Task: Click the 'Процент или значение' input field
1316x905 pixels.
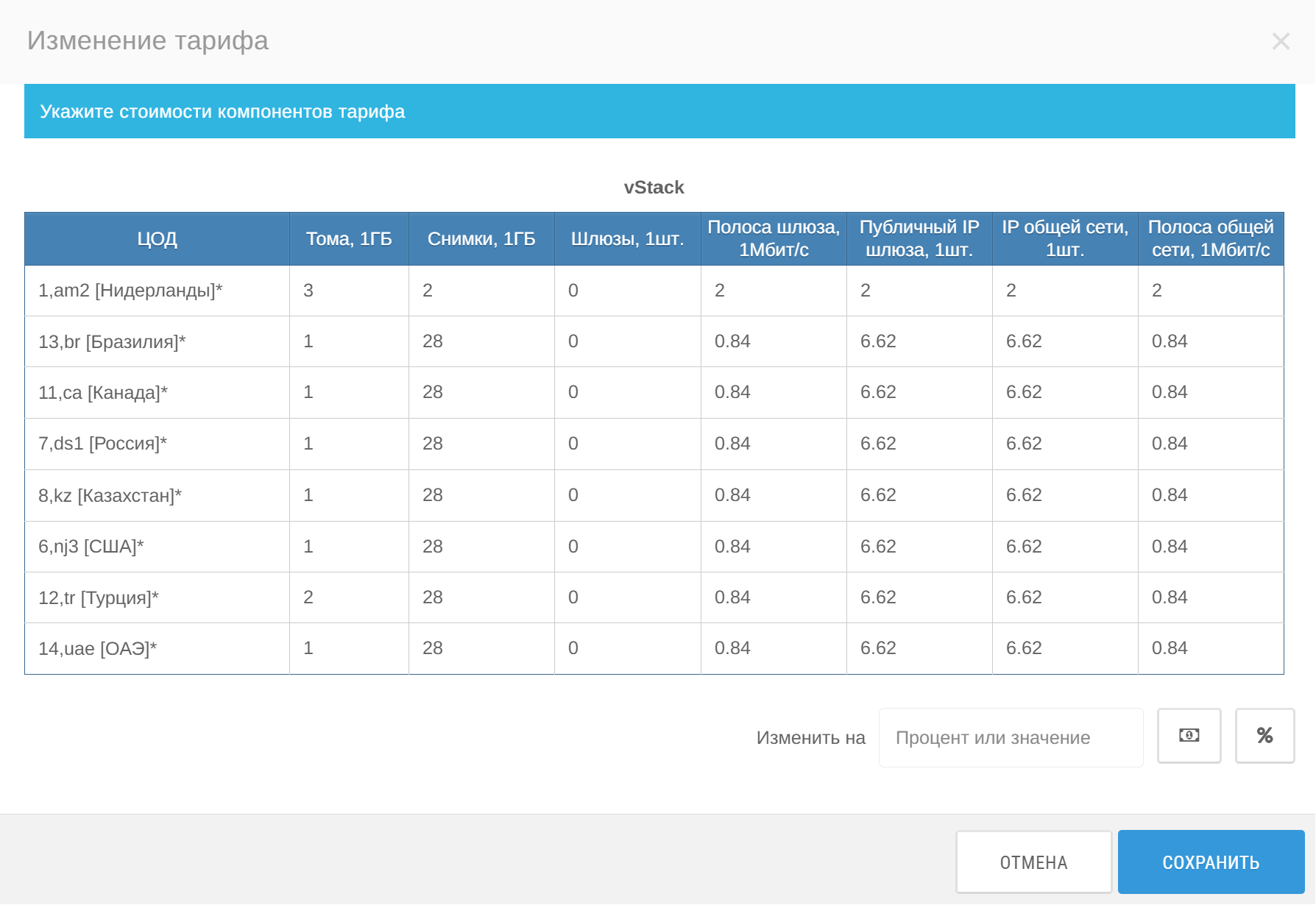Action: pyautogui.click(x=1011, y=737)
